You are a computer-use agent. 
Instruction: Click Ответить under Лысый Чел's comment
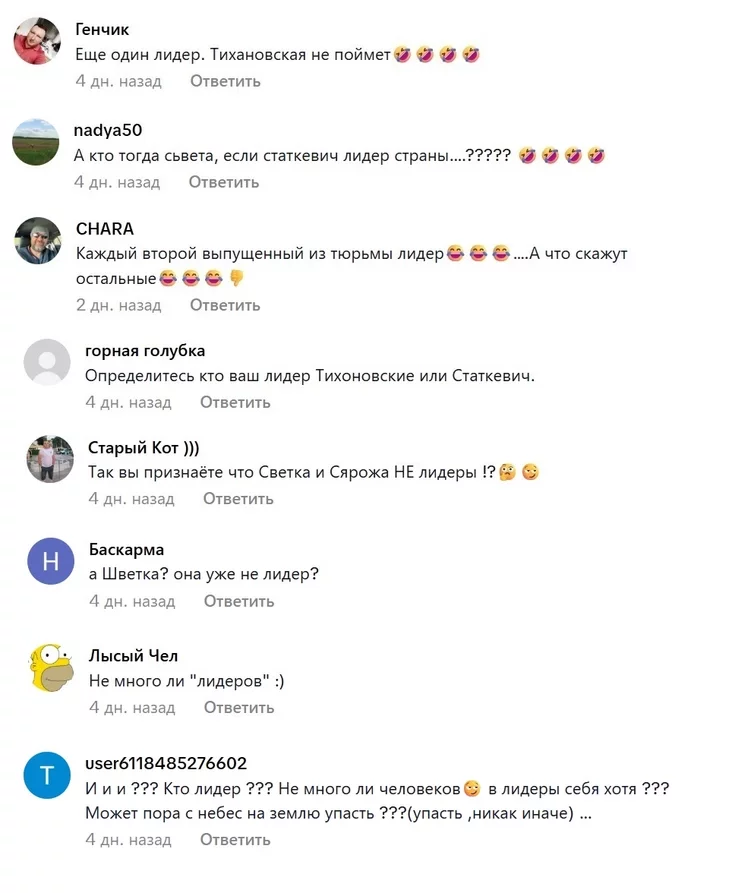click(x=239, y=708)
